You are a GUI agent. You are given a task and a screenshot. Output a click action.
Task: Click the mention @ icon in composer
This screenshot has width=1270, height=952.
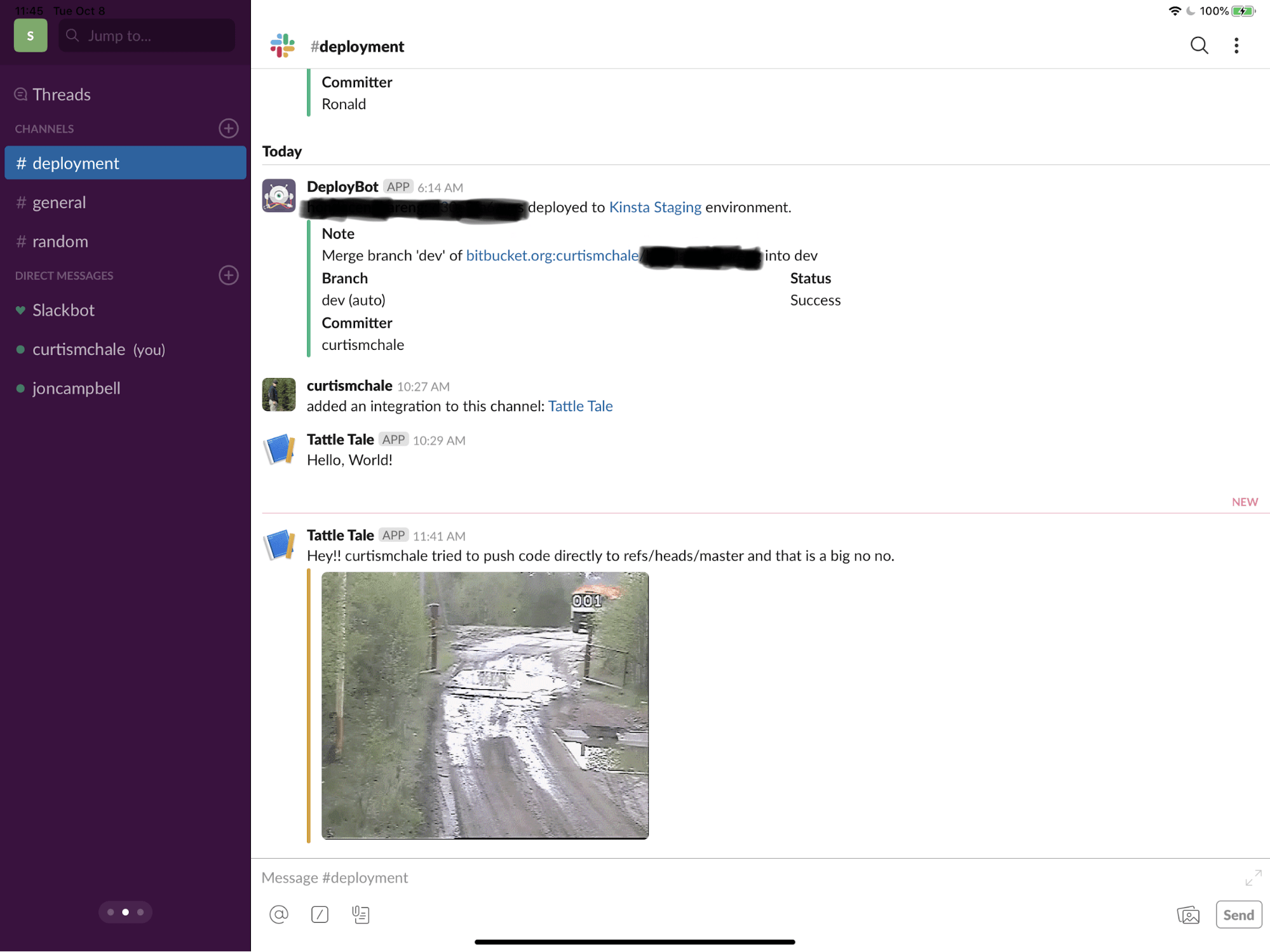coord(279,915)
